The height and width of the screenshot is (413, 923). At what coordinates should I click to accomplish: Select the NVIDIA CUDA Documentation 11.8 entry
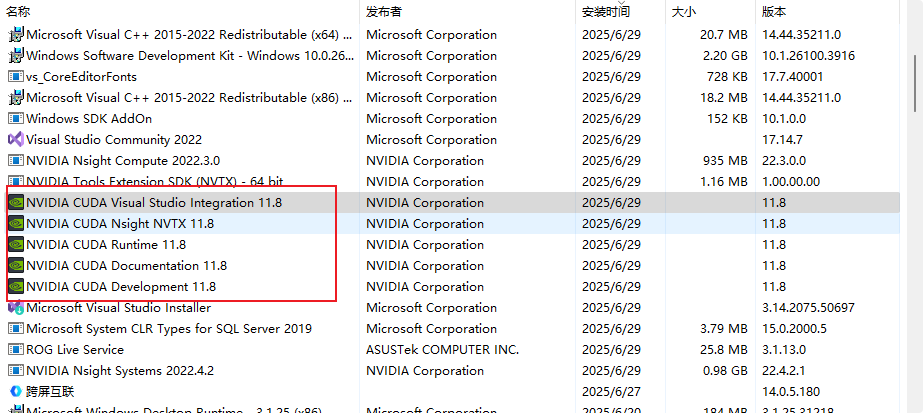(x=126, y=265)
